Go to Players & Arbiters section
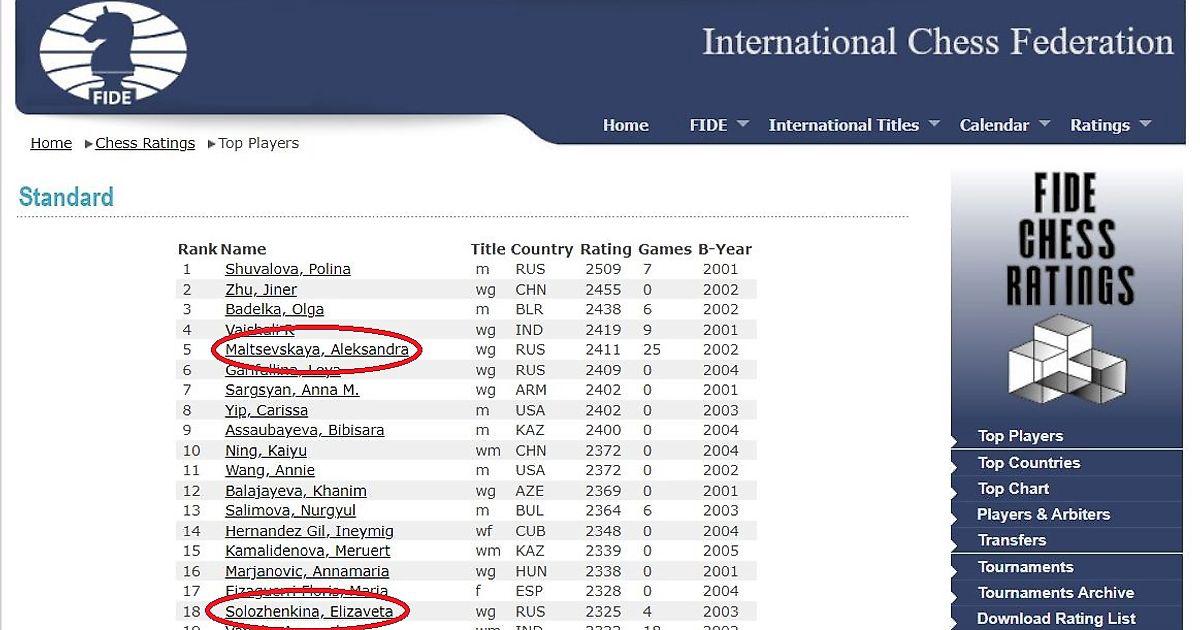This screenshot has height=630, width=1200. (1043, 514)
